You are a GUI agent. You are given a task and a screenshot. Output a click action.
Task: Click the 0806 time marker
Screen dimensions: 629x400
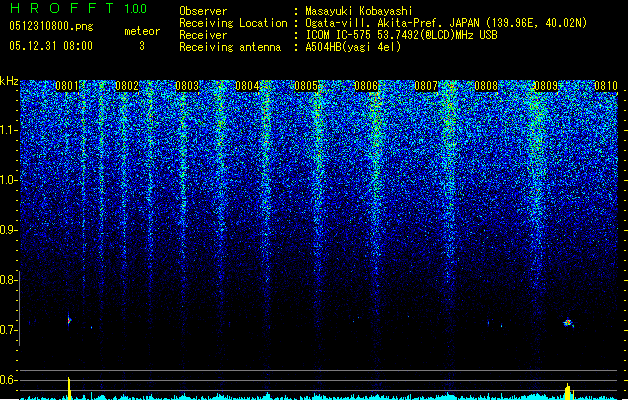tap(366, 86)
